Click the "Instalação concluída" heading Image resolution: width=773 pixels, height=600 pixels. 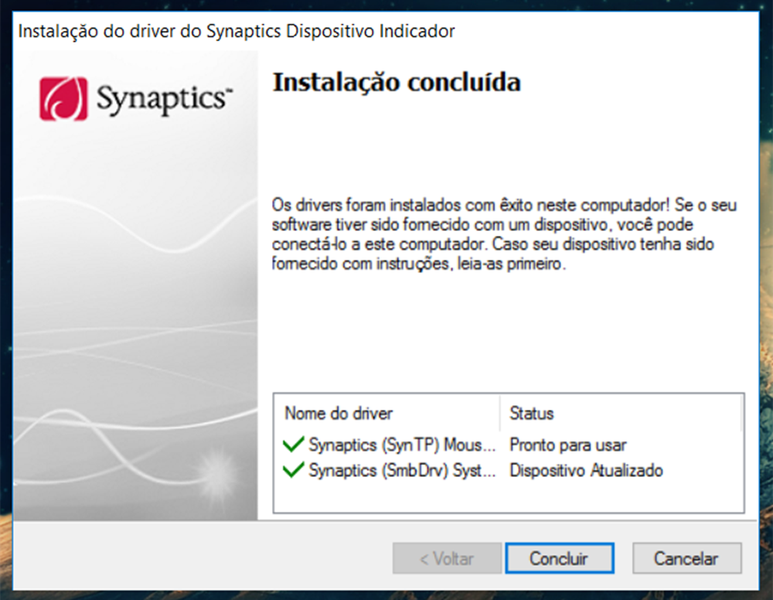click(396, 82)
